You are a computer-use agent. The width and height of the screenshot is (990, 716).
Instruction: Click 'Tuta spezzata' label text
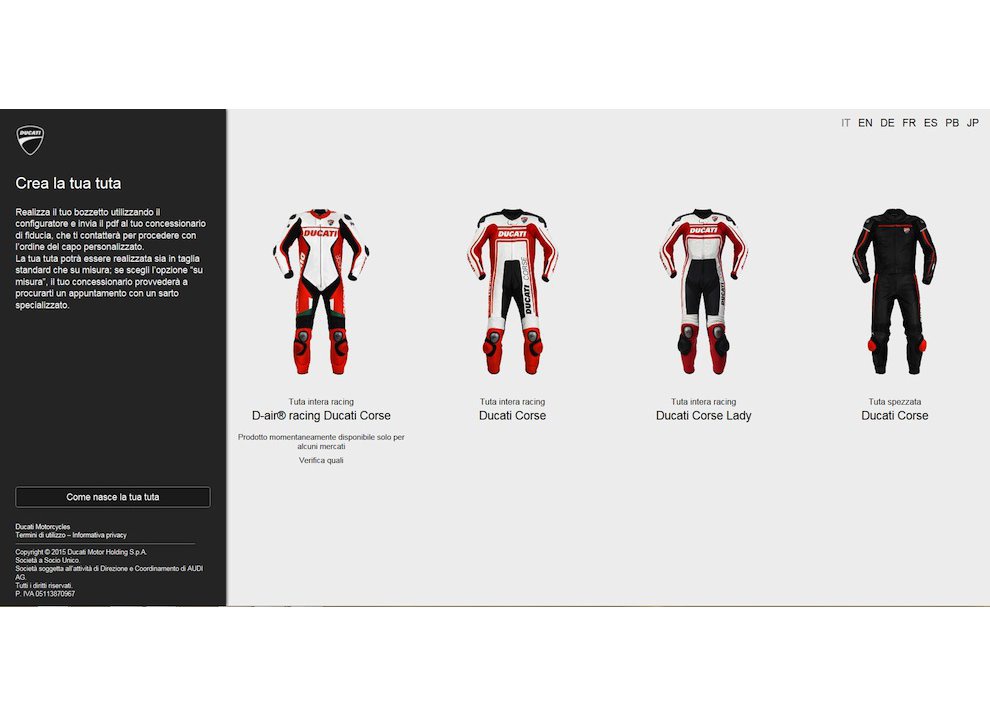click(x=895, y=402)
